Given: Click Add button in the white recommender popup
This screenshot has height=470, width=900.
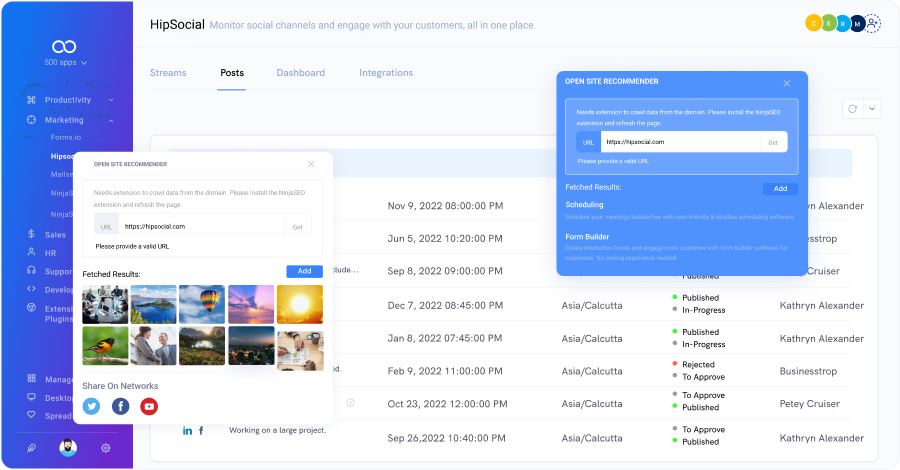Looking at the screenshot, I should 304,271.
